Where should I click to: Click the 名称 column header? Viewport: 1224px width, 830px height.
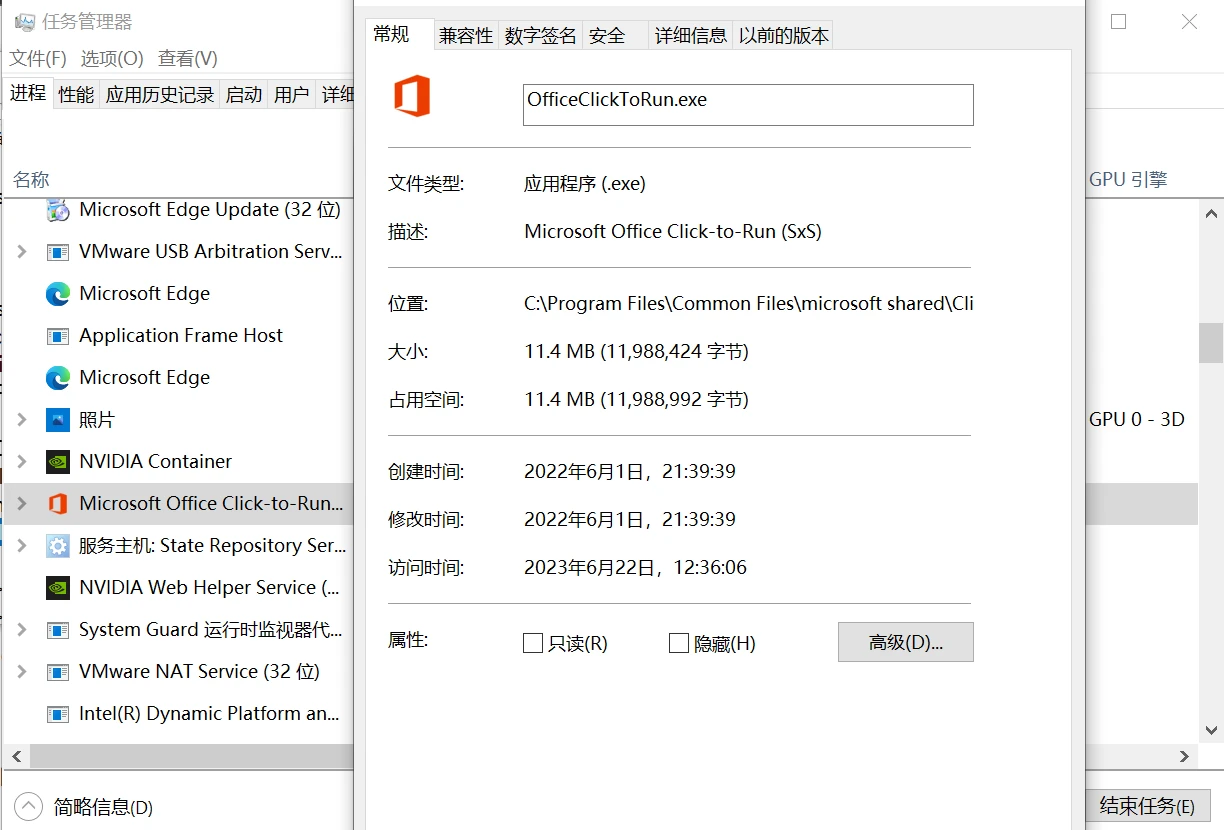[x=31, y=180]
